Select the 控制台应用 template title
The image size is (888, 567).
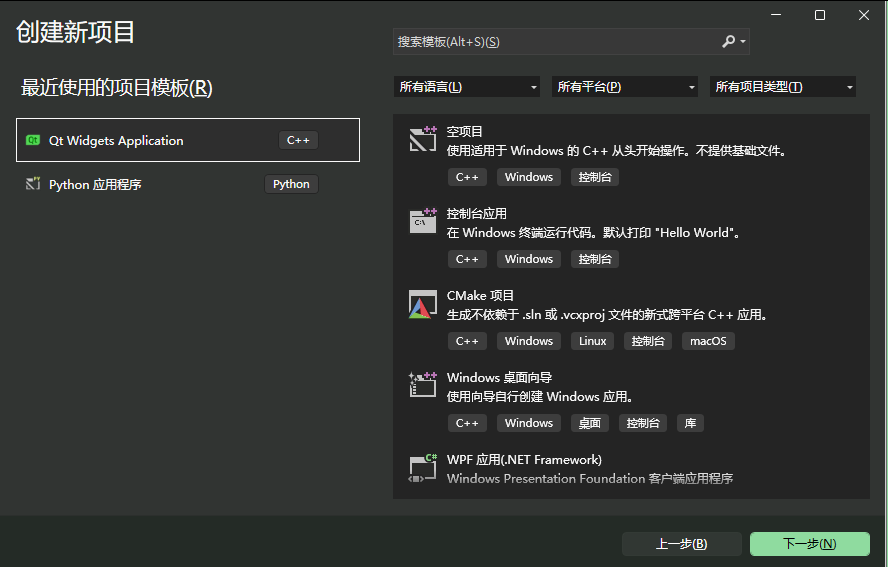(x=476, y=214)
